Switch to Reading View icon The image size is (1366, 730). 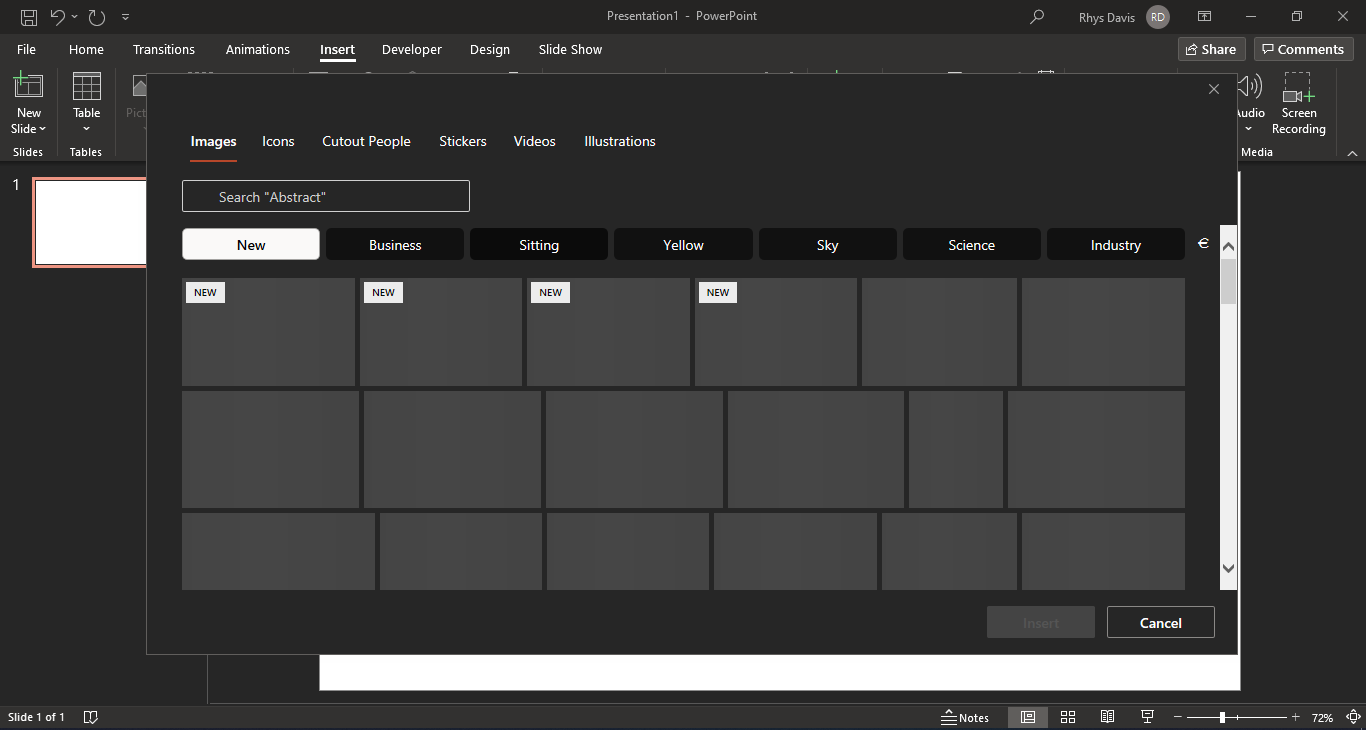pos(1107,718)
